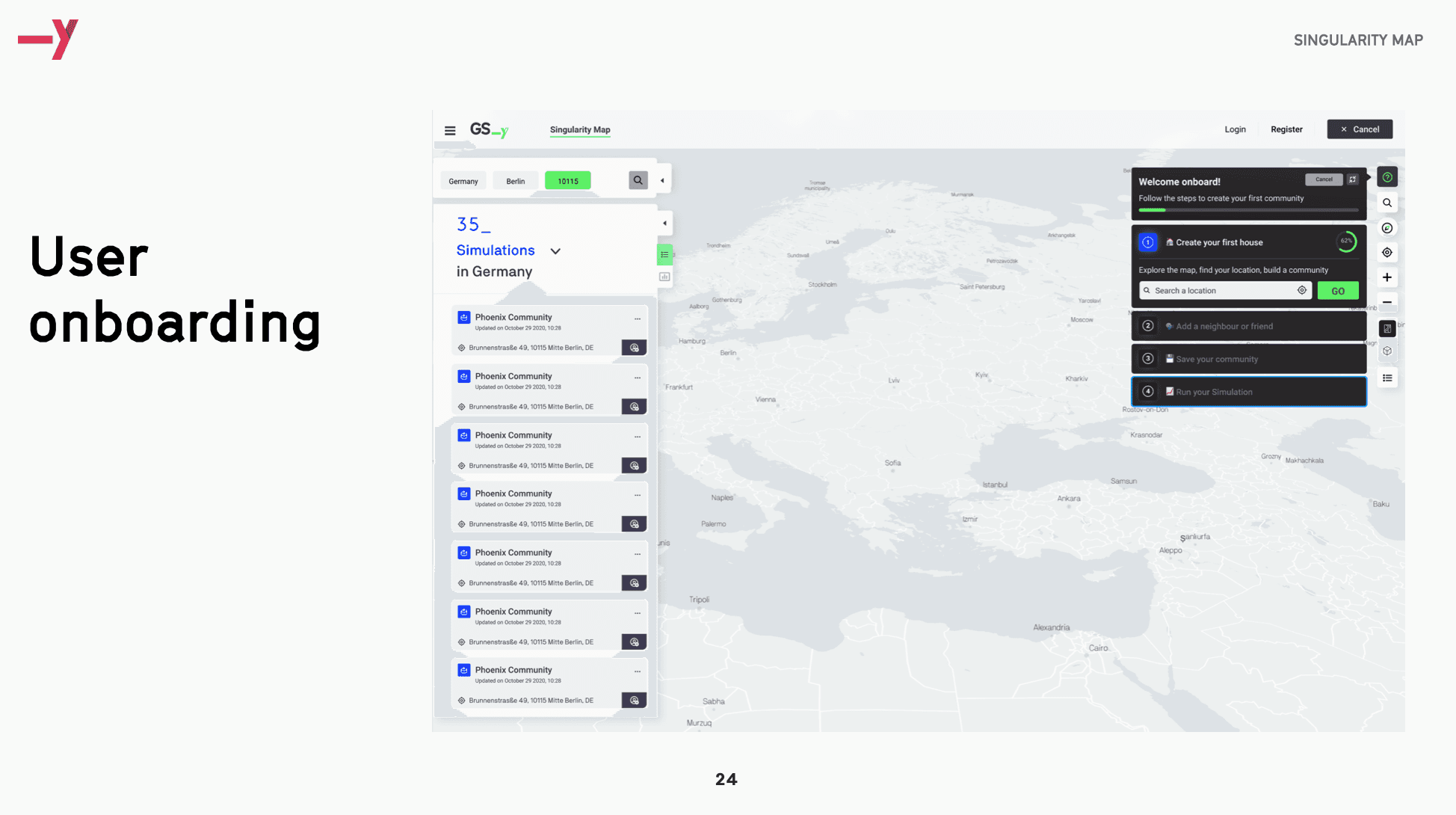
Task: Select the 10115 postcode chip
Action: tap(568, 181)
